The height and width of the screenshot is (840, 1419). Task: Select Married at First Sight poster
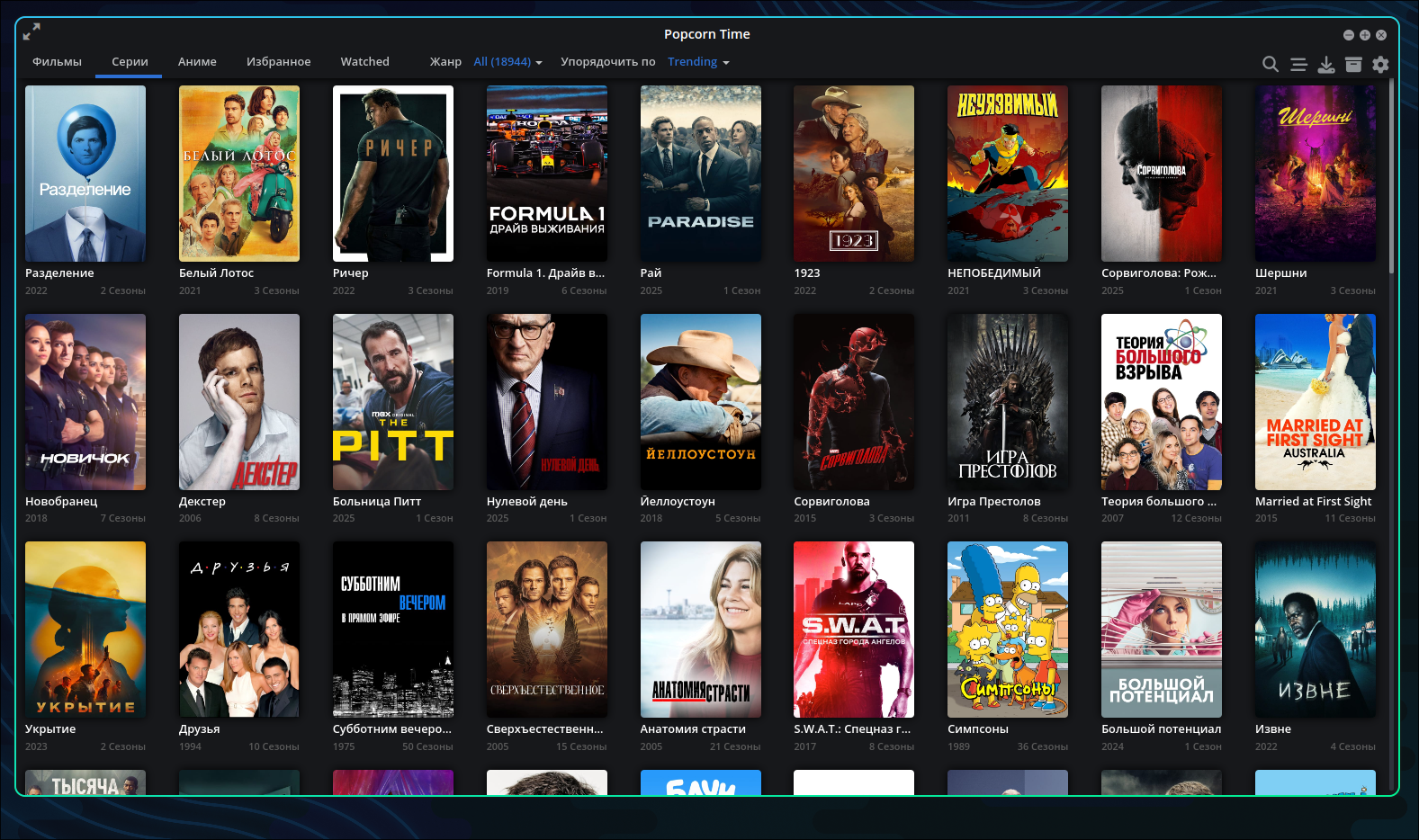pyautogui.click(x=1316, y=402)
